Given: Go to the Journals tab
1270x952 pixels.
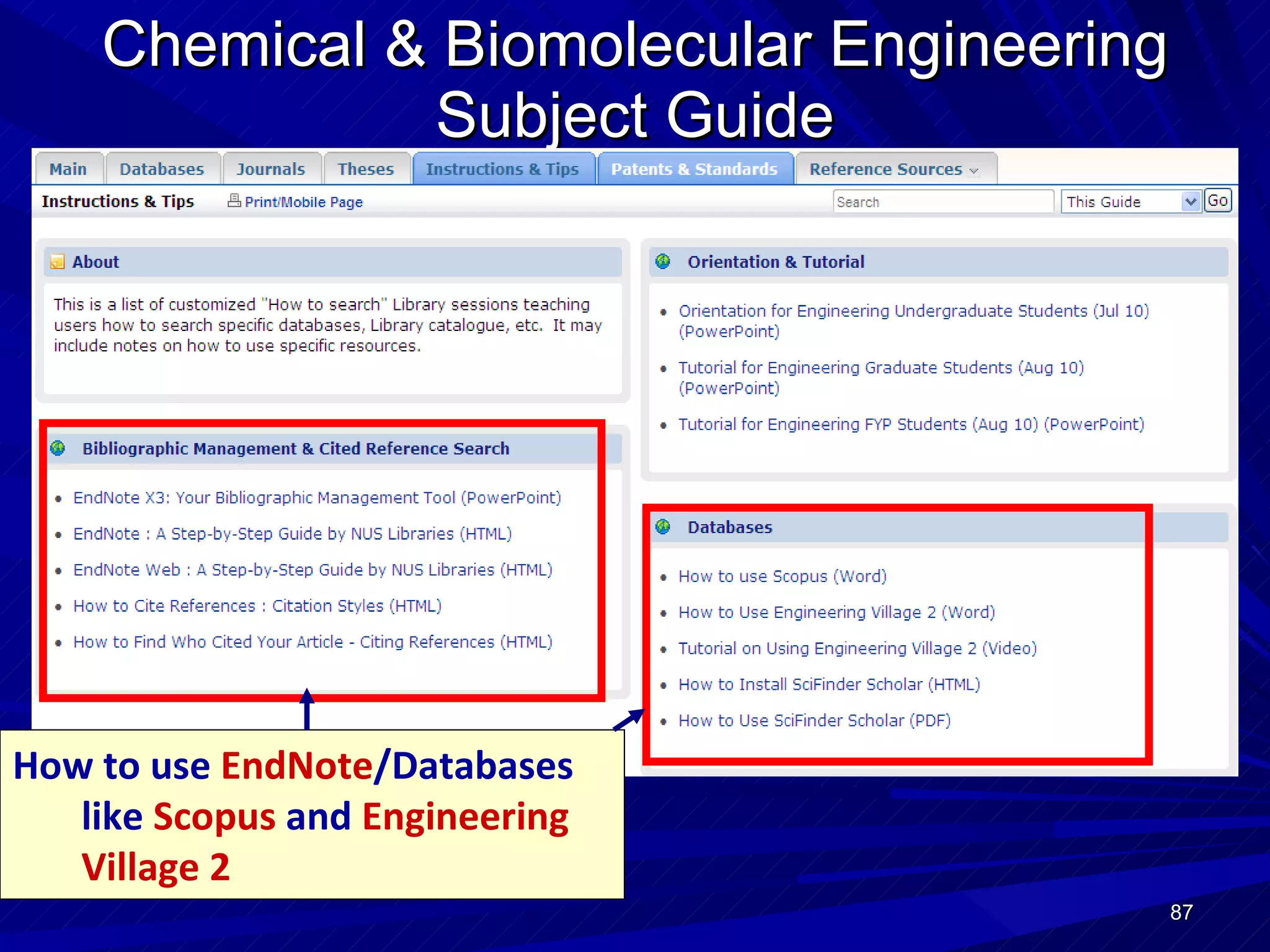Looking at the screenshot, I should pyautogui.click(x=271, y=169).
